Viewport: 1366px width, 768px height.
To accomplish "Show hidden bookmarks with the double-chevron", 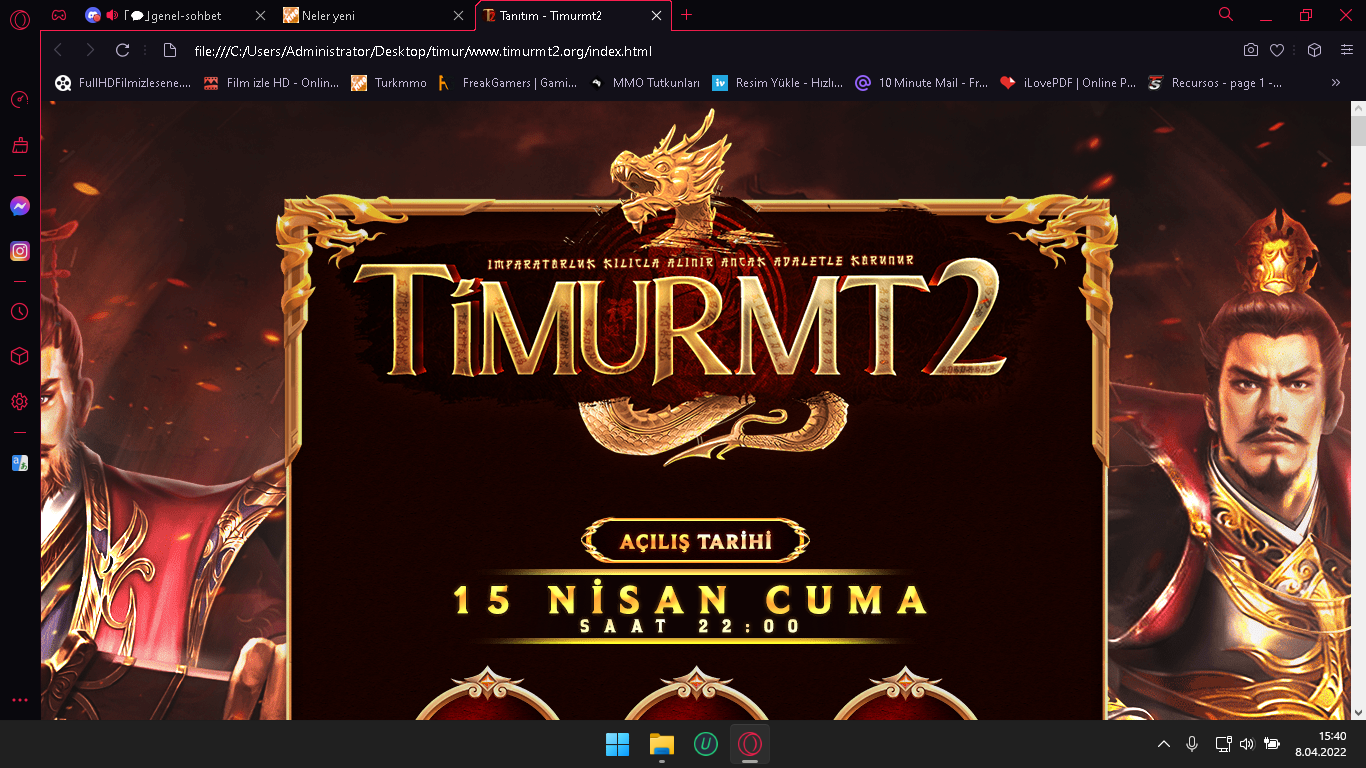I will coord(1336,83).
